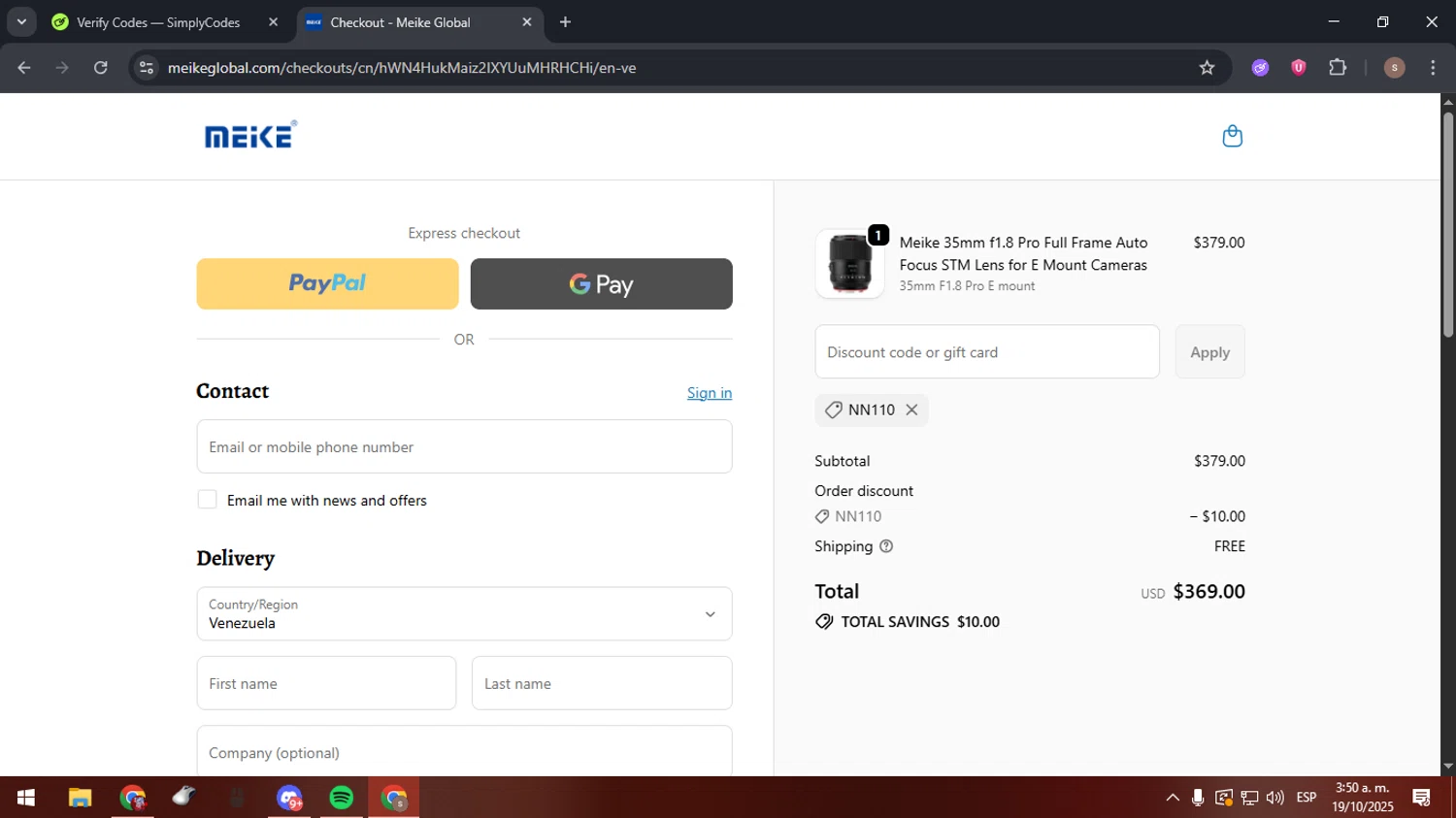1456x818 pixels.
Task: Open the first Chrome taskbar icon
Action: pyautogui.click(x=132, y=798)
